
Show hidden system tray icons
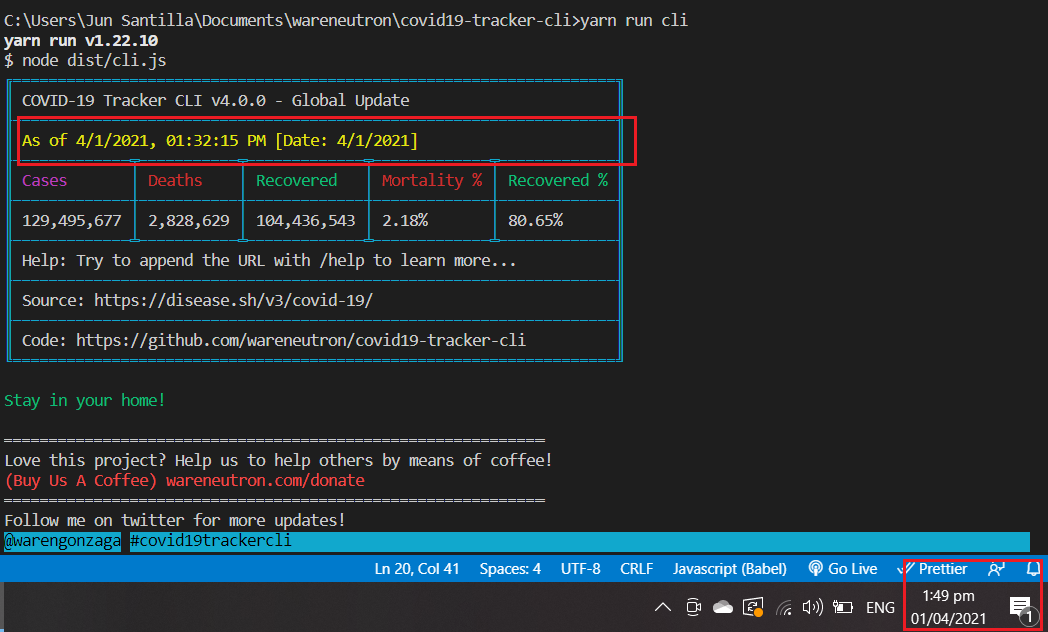(x=662, y=607)
